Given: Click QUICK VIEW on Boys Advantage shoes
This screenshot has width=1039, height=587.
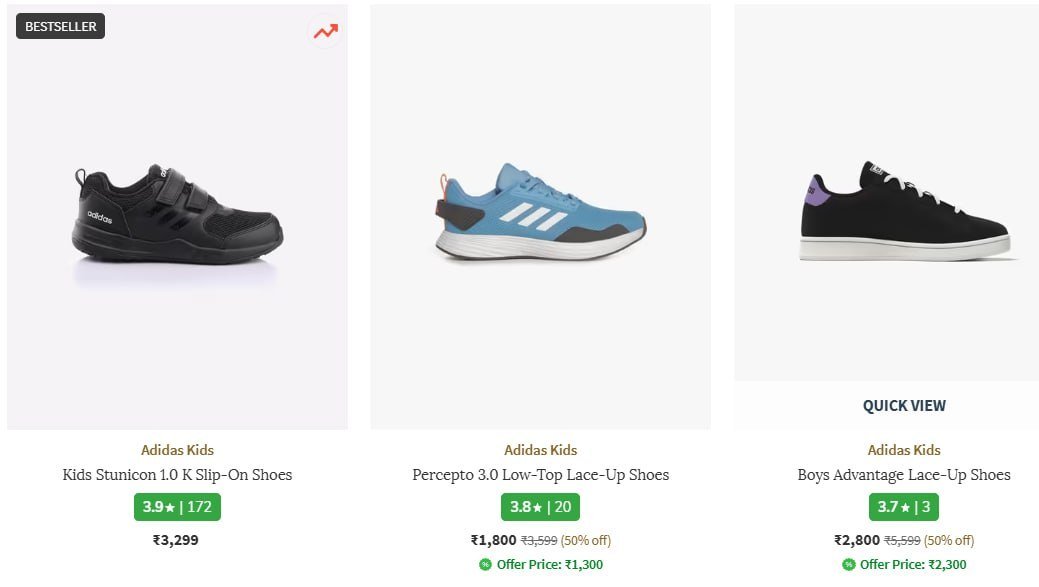Looking at the screenshot, I should [x=904, y=406].
